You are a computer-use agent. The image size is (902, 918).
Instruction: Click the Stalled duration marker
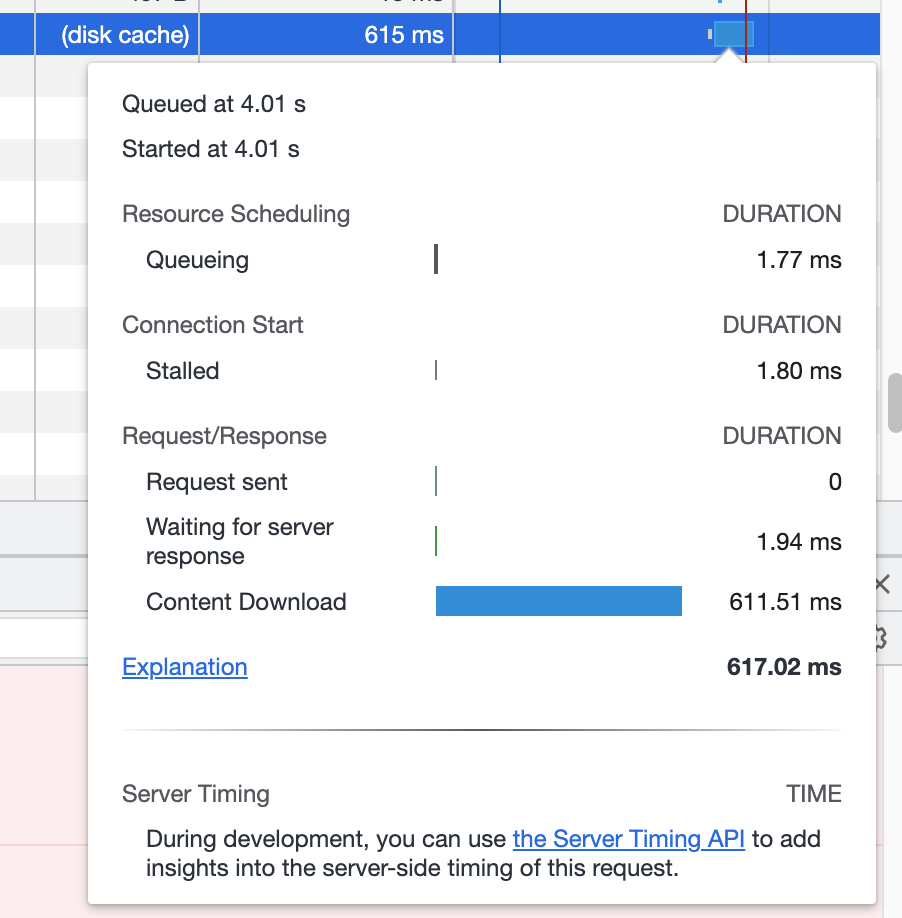point(436,370)
